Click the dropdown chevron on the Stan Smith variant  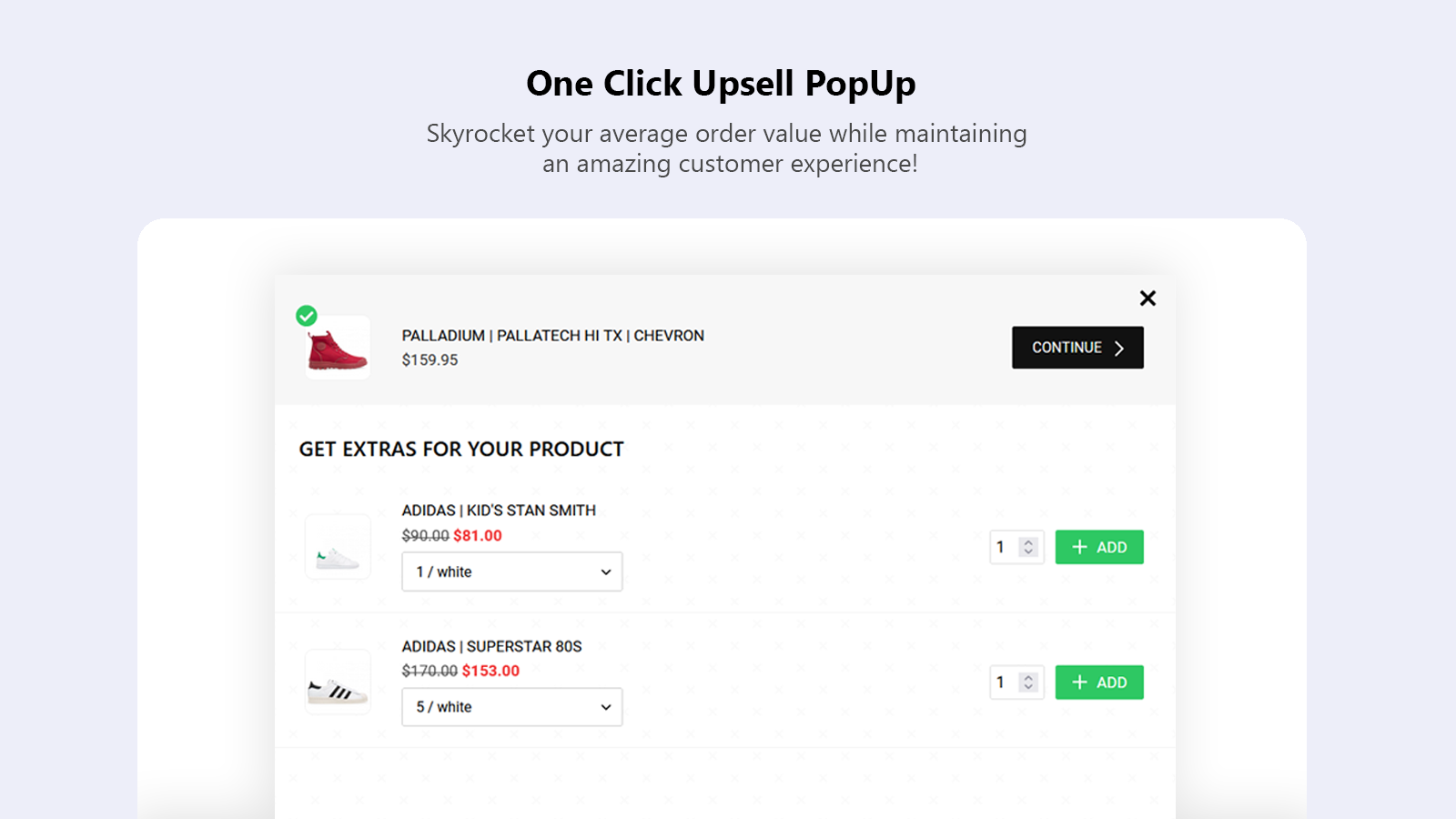point(605,571)
